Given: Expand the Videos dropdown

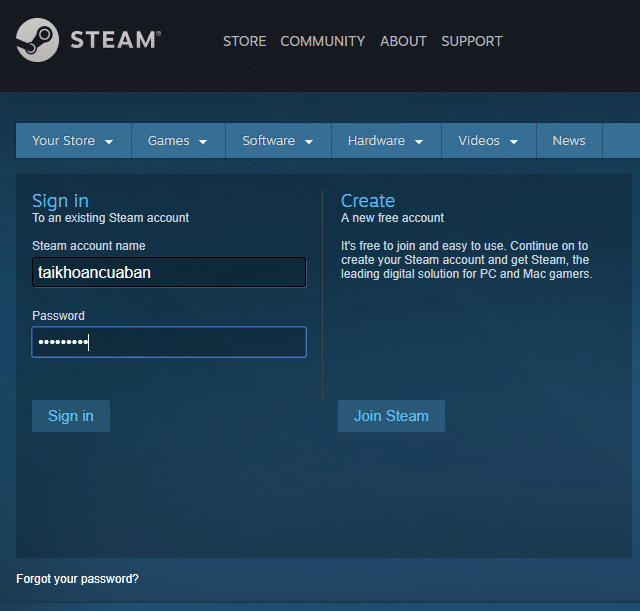Looking at the screenshot, I should [x=489, y=141].
